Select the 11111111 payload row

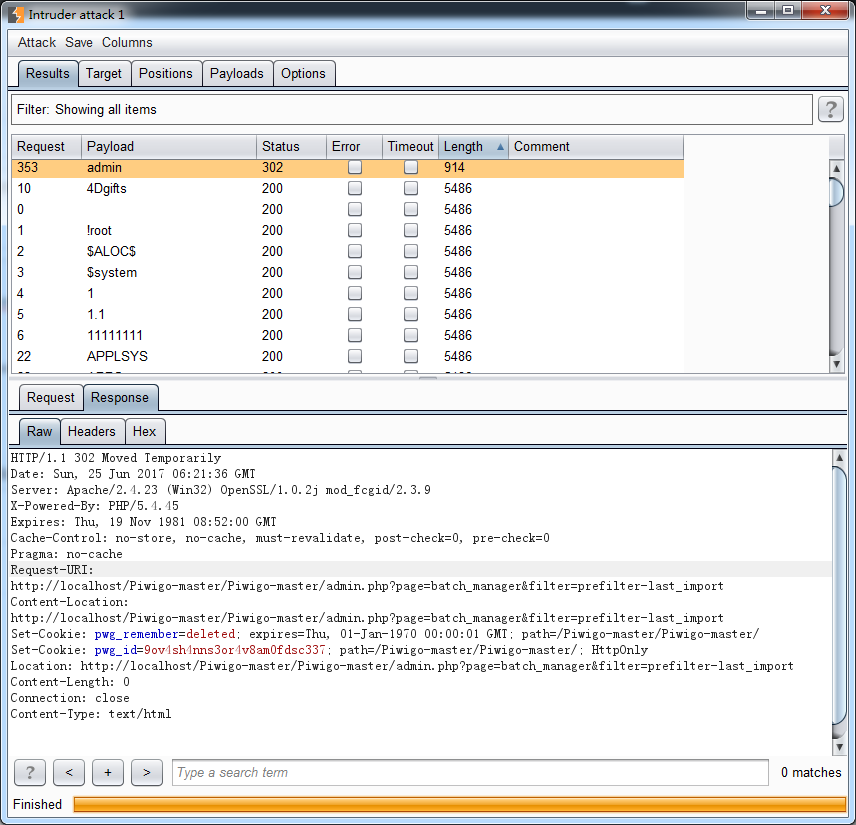347,335
